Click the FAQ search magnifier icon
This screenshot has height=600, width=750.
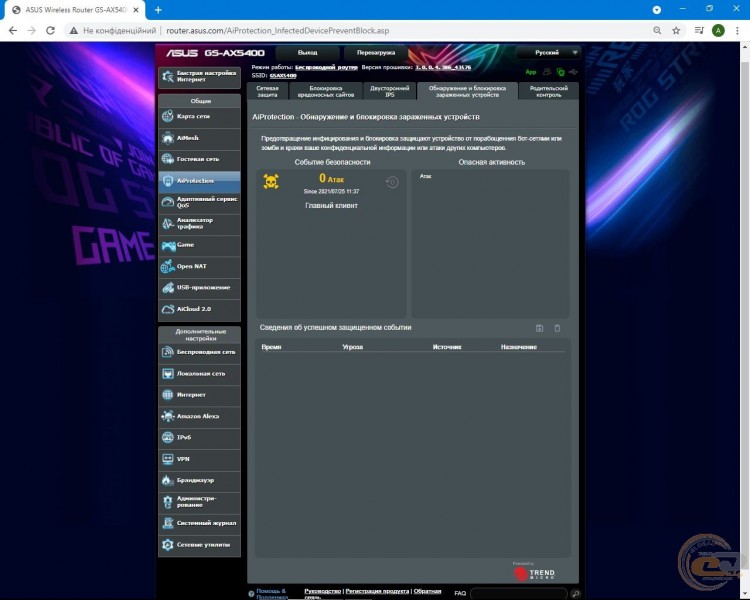575,594
